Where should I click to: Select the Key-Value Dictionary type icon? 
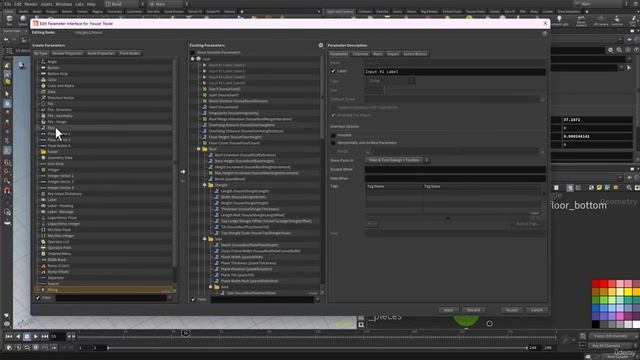tap(43, 193)
